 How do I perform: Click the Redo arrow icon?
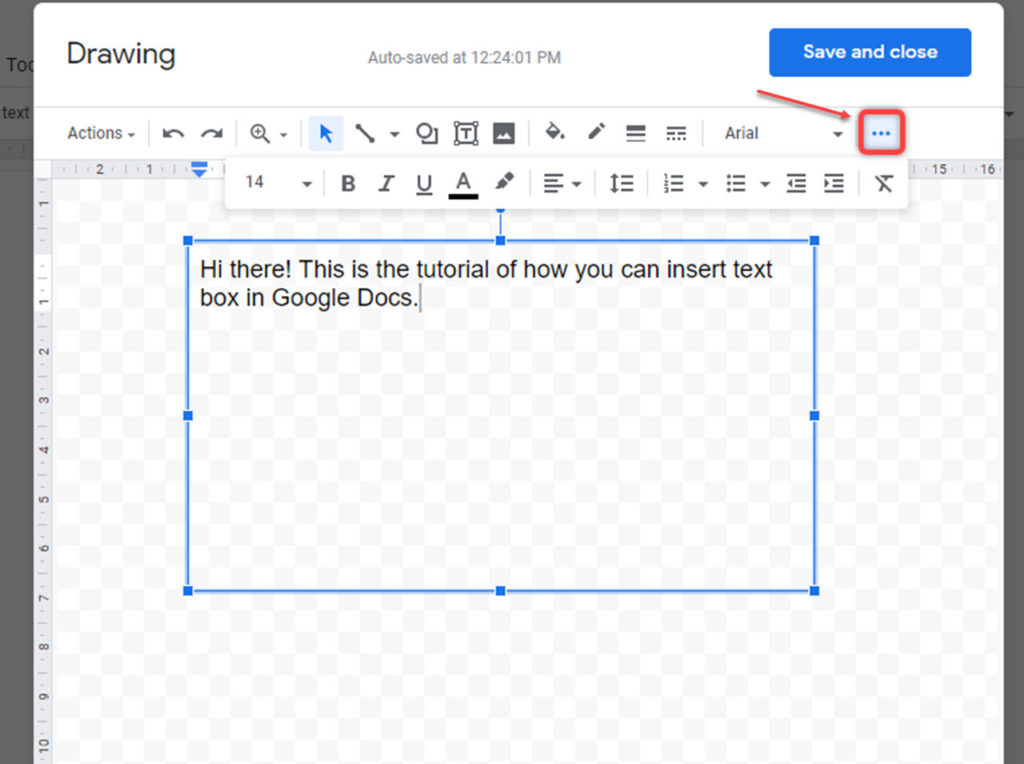point(212,133)
